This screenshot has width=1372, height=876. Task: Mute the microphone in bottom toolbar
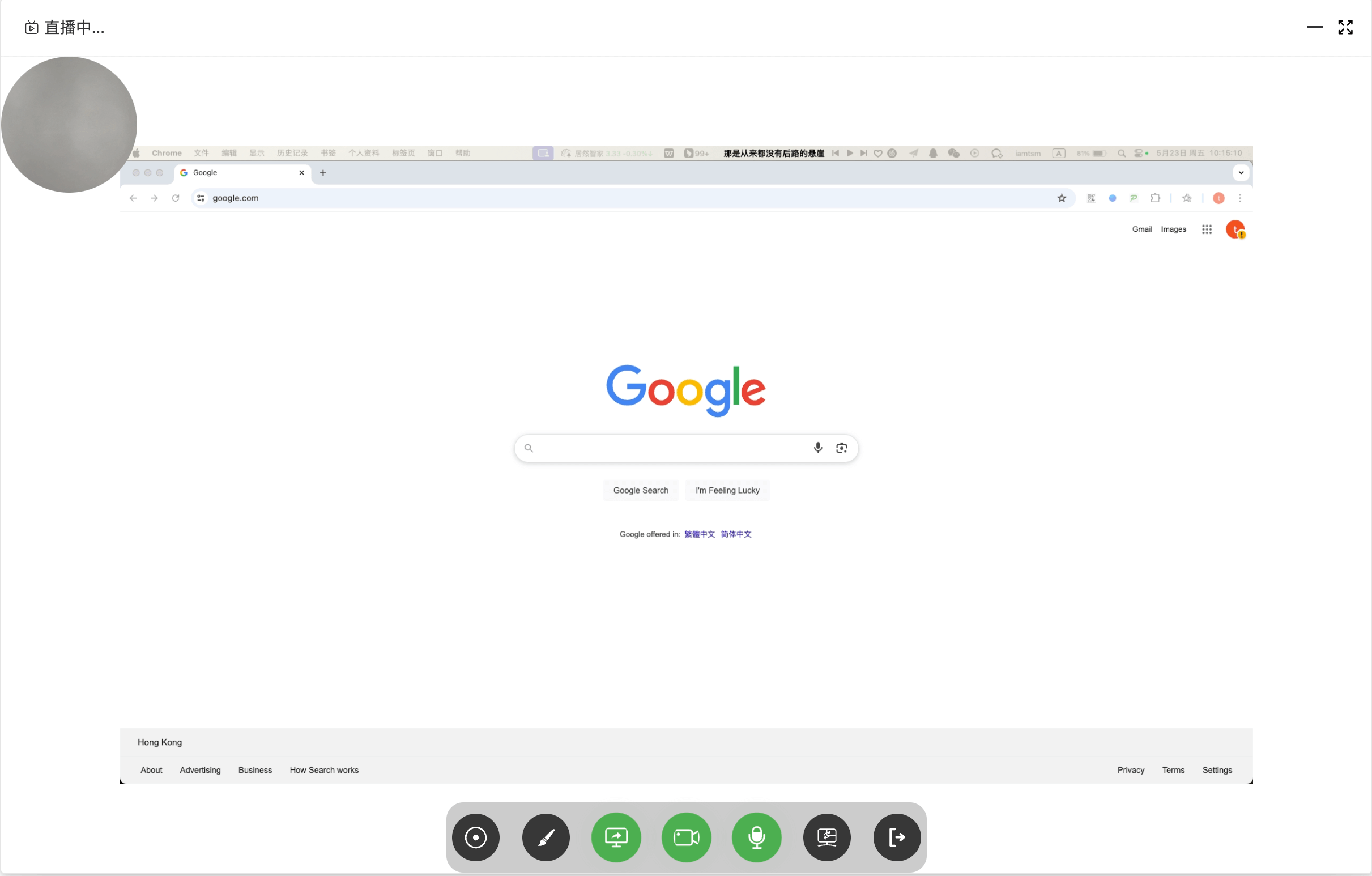756,837
